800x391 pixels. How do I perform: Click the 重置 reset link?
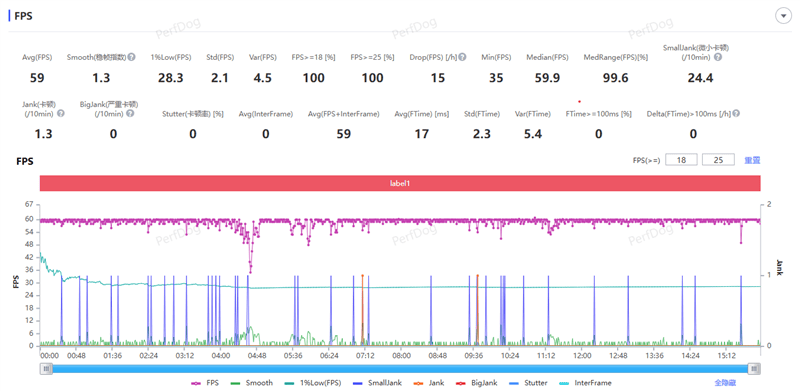pos(752,160)
